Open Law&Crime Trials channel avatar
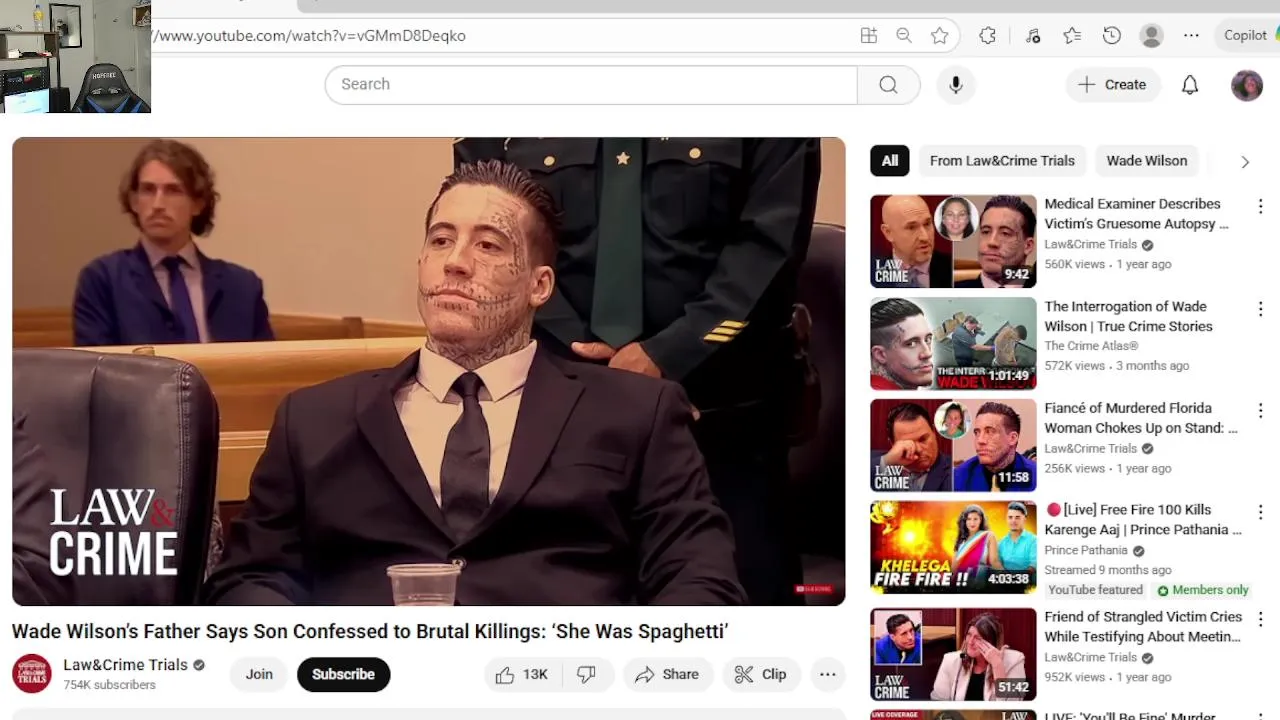1280x720 pixels. (x=32, y=674)
